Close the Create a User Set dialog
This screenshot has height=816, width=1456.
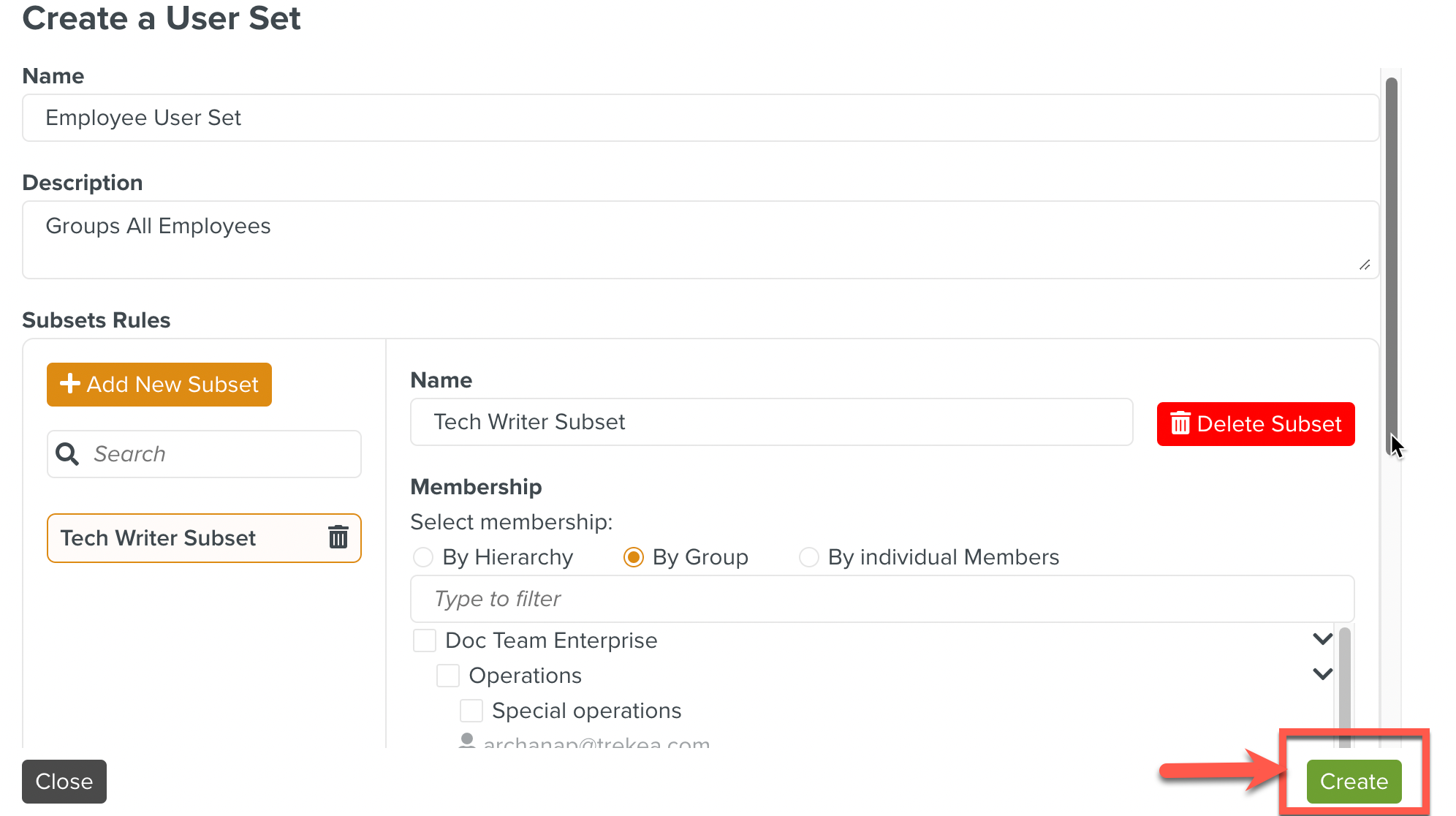(x=64, y=781)
